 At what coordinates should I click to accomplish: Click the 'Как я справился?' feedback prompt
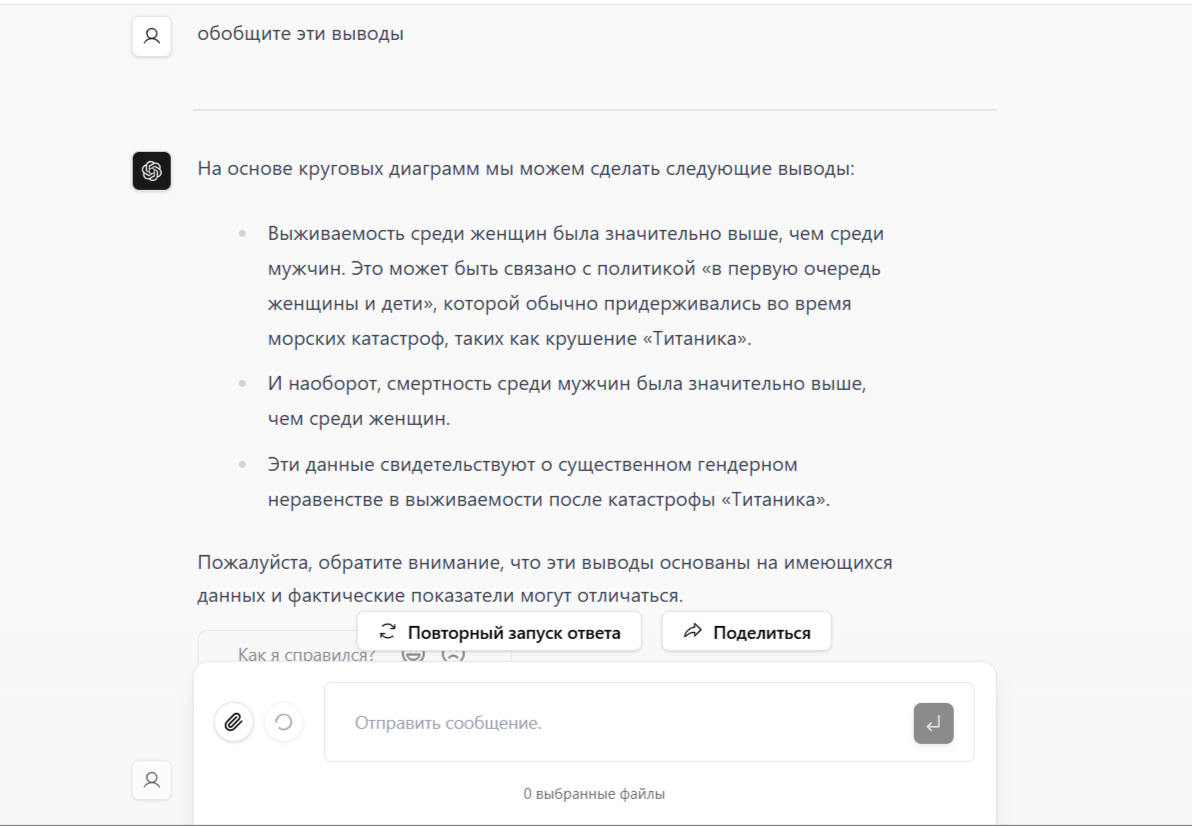(306, 655)
